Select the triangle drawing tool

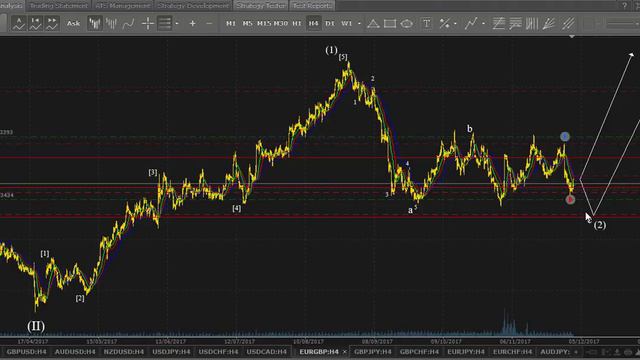pyautogui.click(x=373, y=24)
